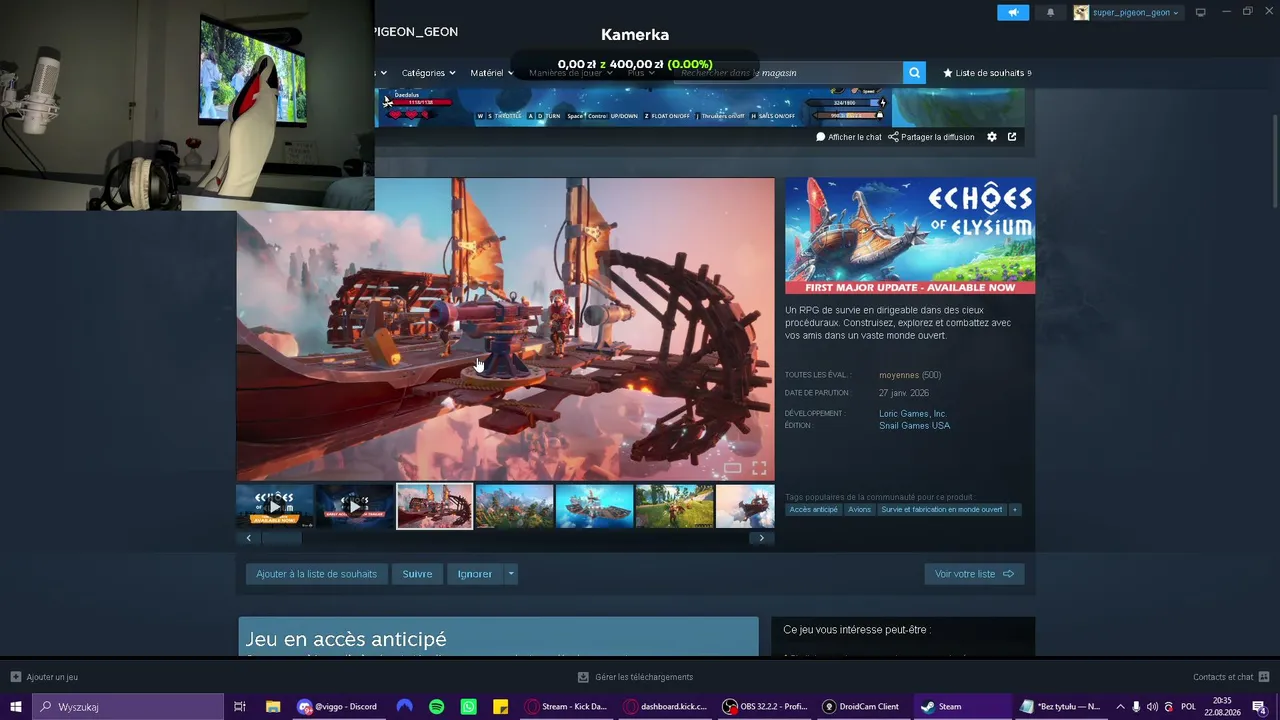Open the Echoes of Elysium header image
This screenshot has width=1280, height=720.
pos(910,236)
